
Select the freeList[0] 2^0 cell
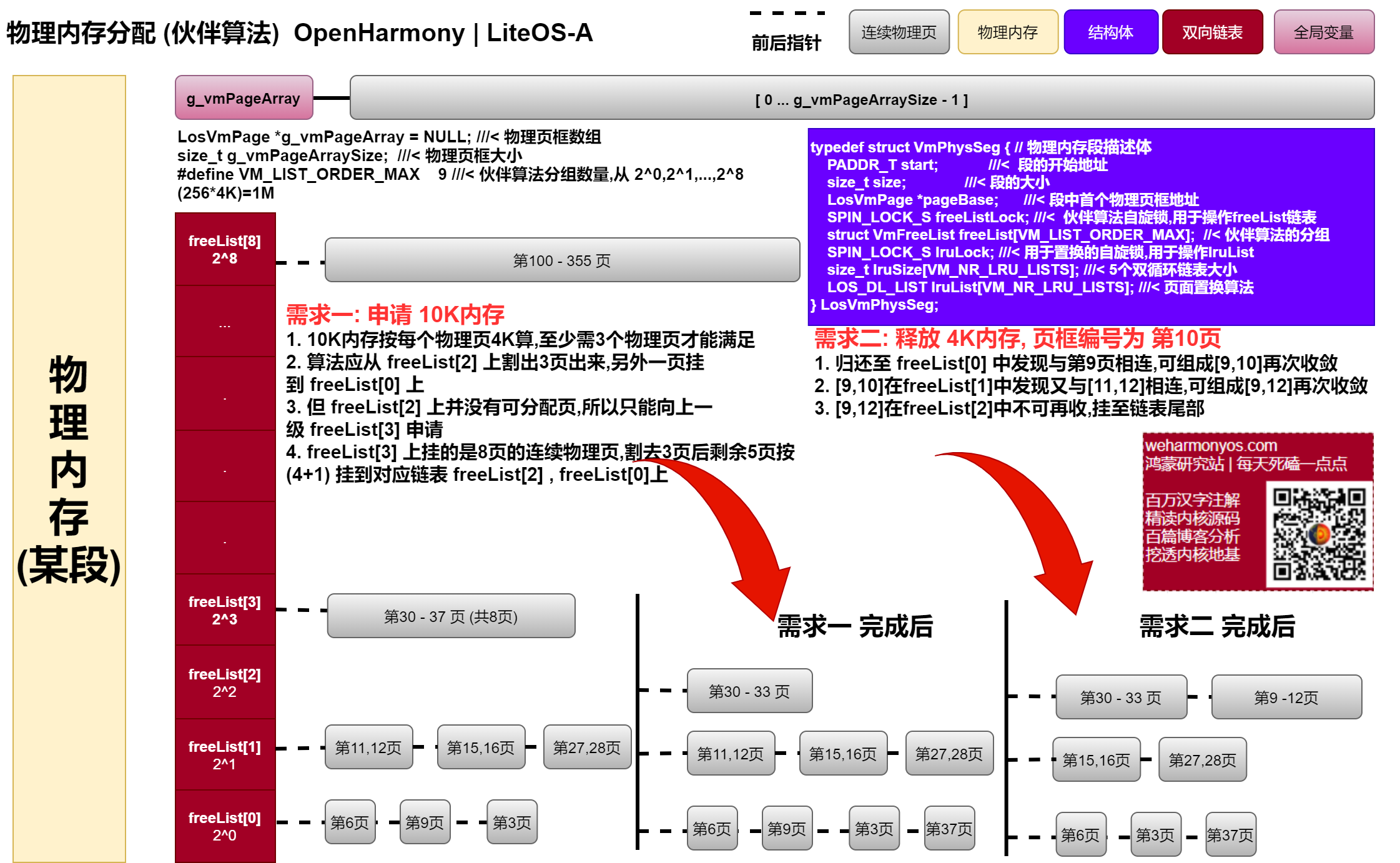pos(225,826)
